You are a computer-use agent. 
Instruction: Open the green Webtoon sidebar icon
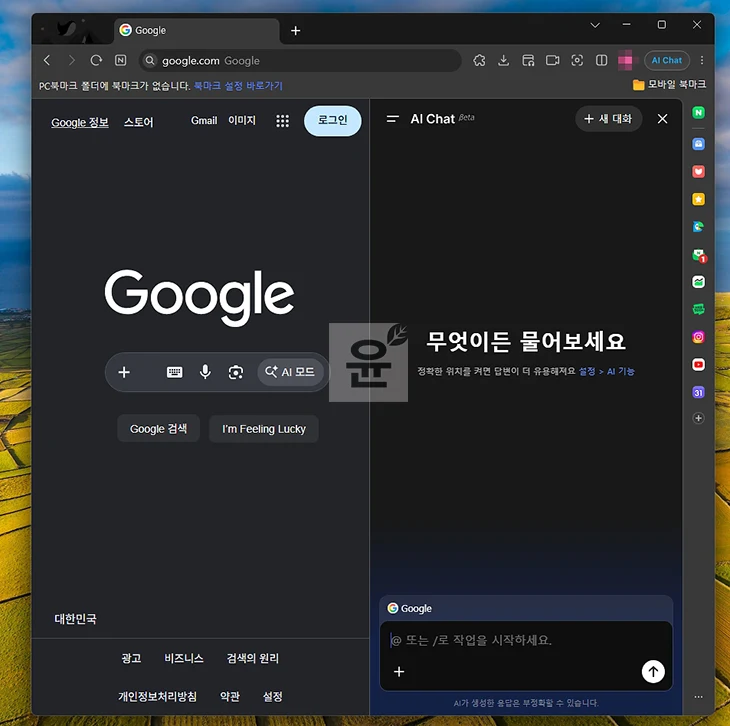pyautogui.click(x=698, y=309)
